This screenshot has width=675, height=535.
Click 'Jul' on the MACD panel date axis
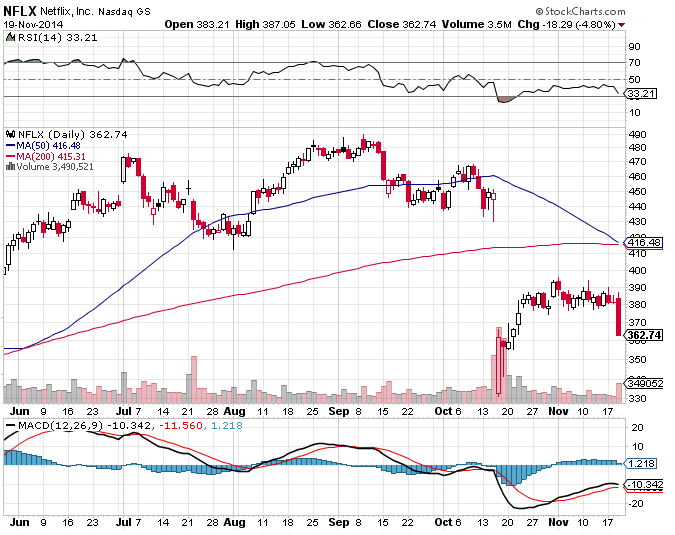coord(124,522)
